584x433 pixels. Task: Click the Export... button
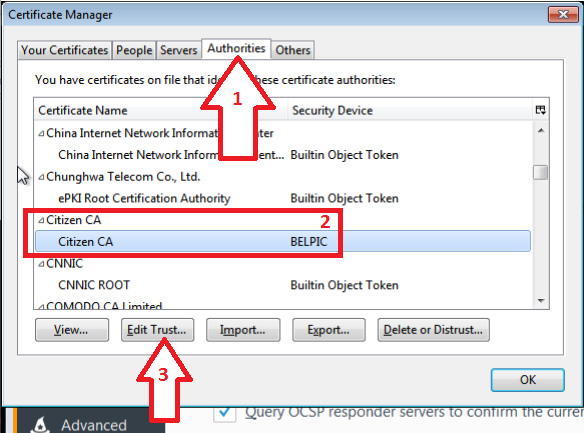pyautogui.click(x=328, y=330)
